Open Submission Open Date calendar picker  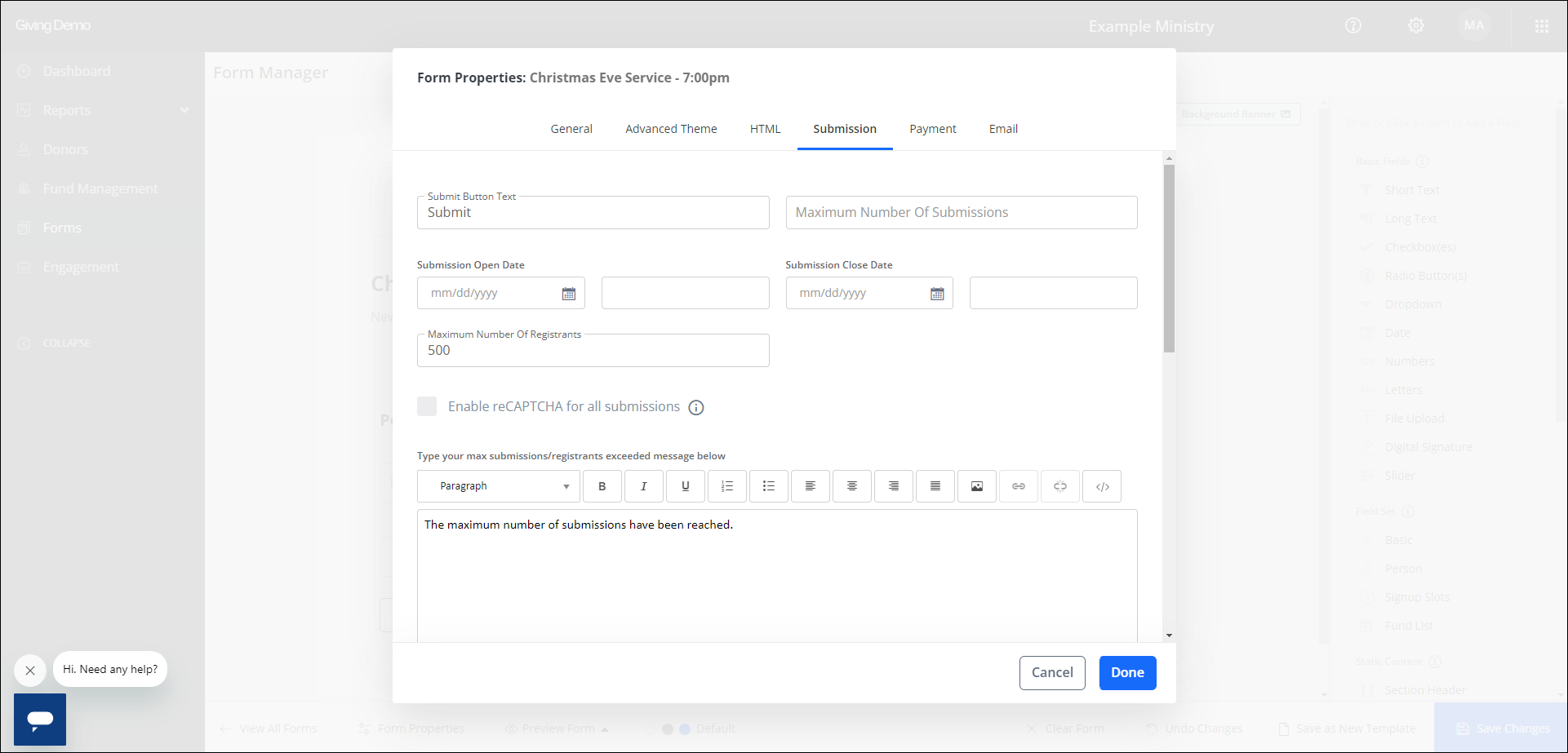(569, 294)
